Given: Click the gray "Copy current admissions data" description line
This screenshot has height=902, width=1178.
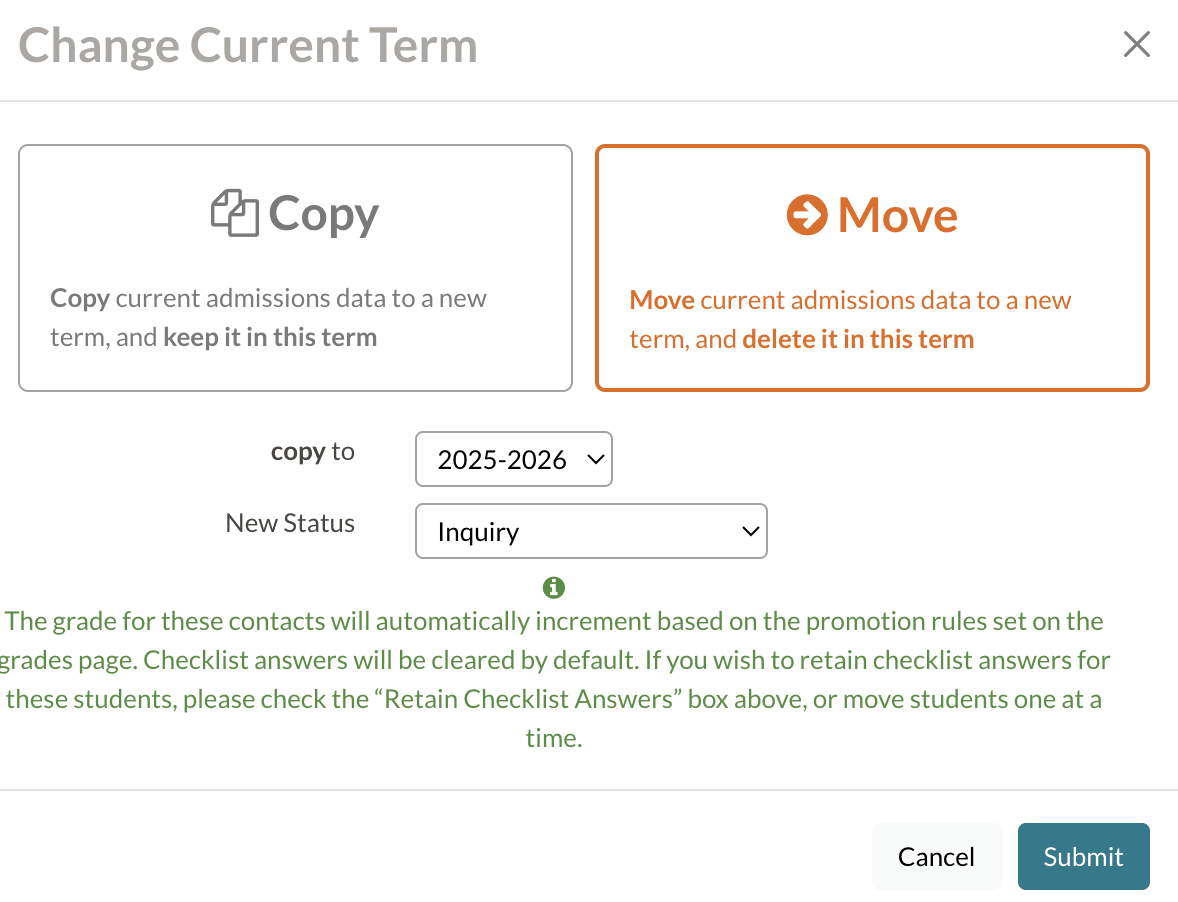Looking at the screenshot, I should (268, 298).
